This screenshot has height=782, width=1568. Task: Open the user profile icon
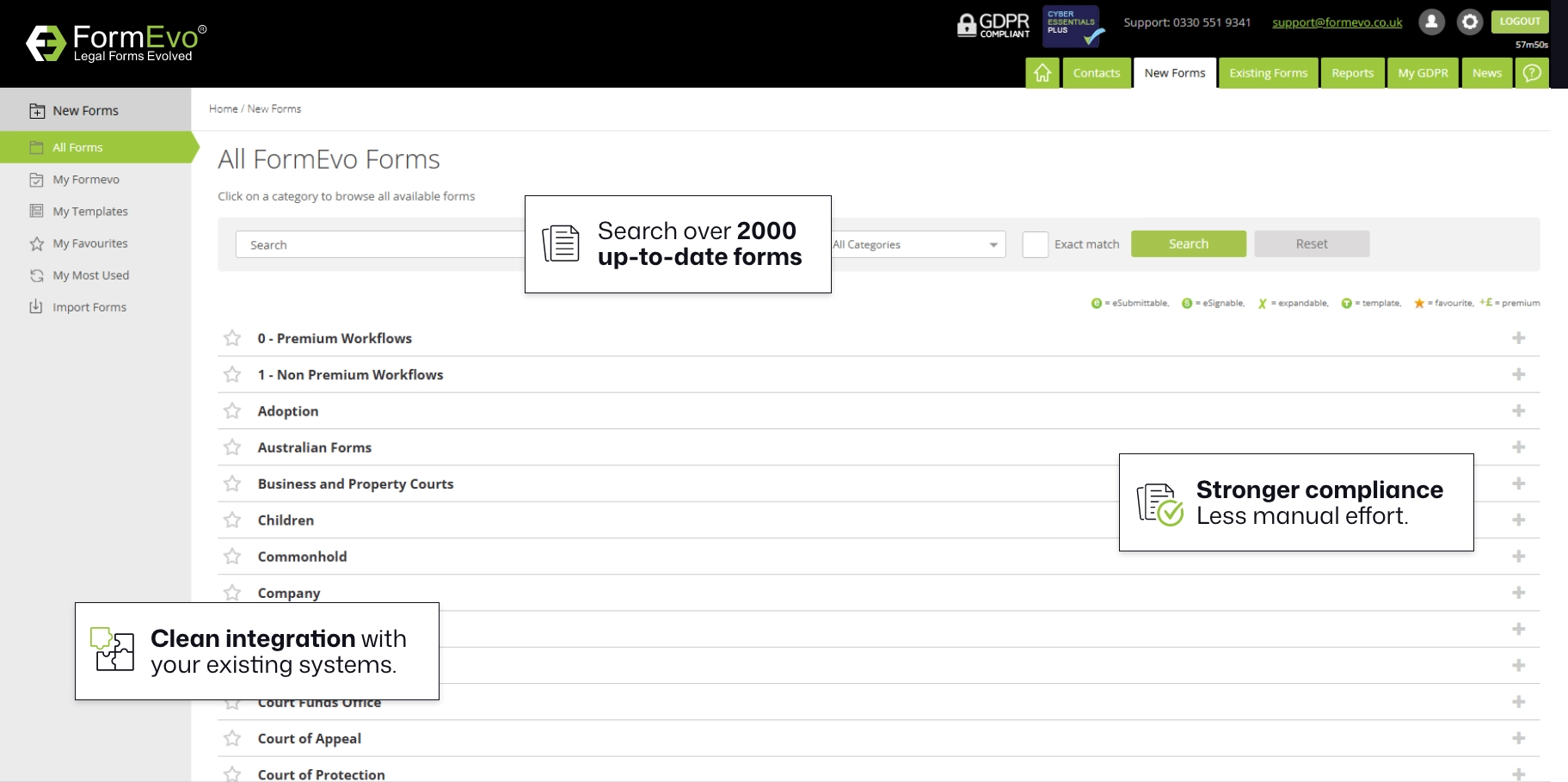pos(1430,22)
